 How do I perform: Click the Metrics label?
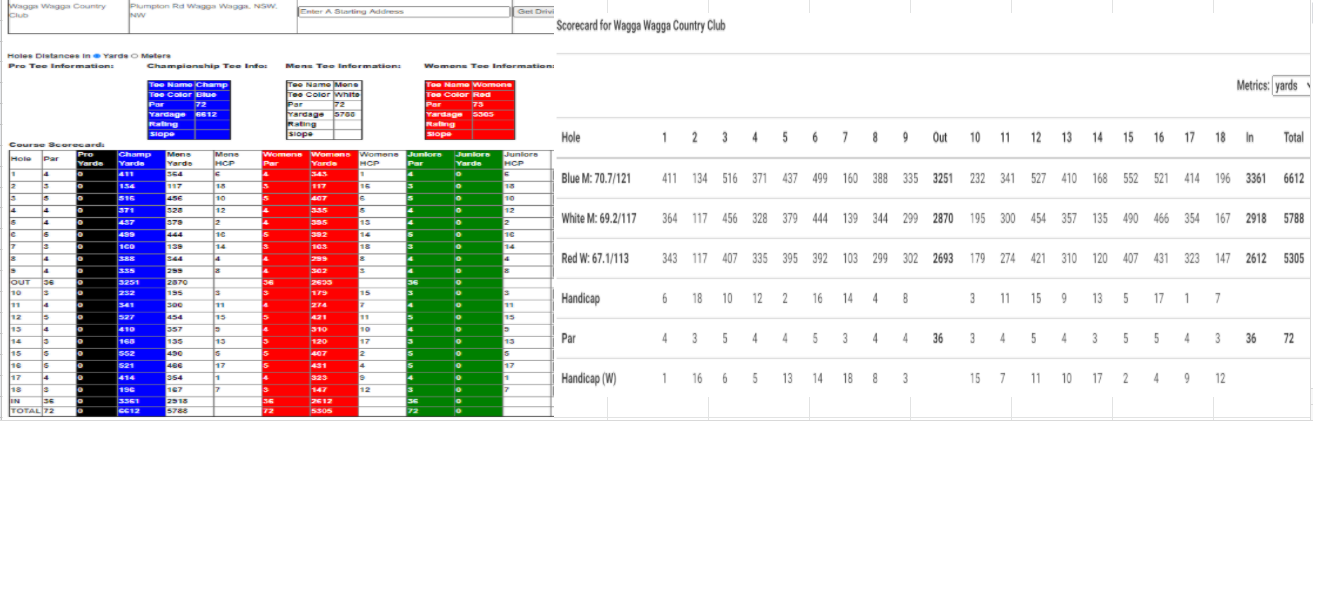1252,86
